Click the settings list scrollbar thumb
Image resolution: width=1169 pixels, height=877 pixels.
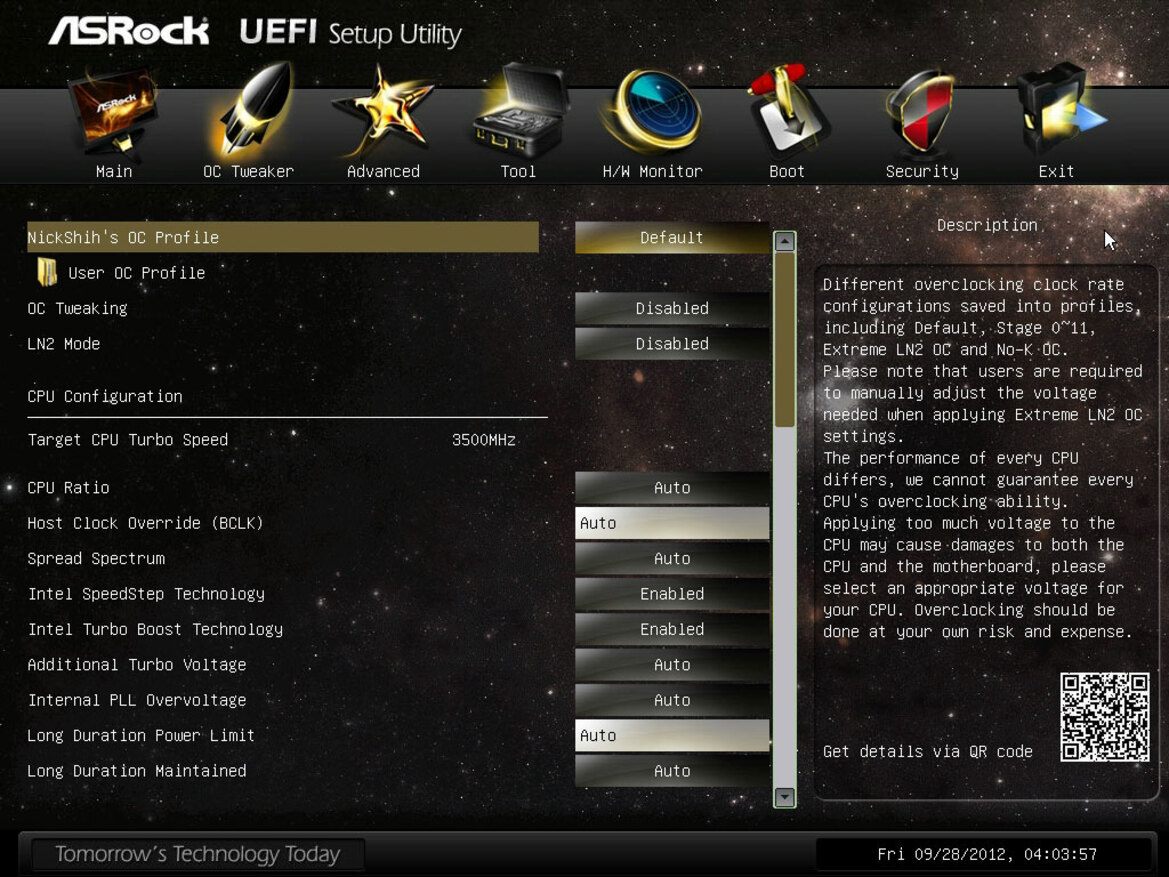[784, 340]
